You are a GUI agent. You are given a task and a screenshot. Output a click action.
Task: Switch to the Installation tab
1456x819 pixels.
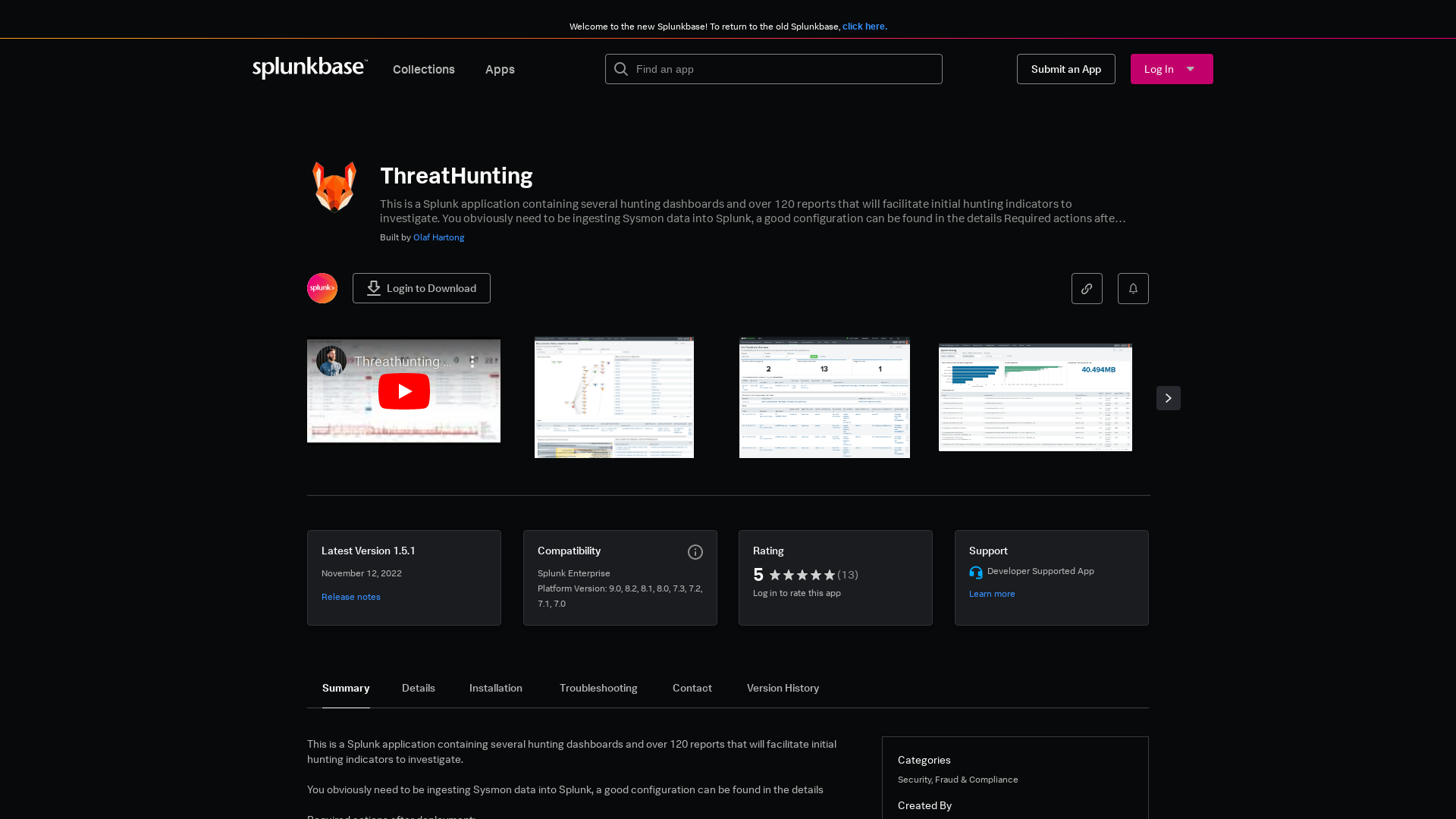[x=496, y=688]
